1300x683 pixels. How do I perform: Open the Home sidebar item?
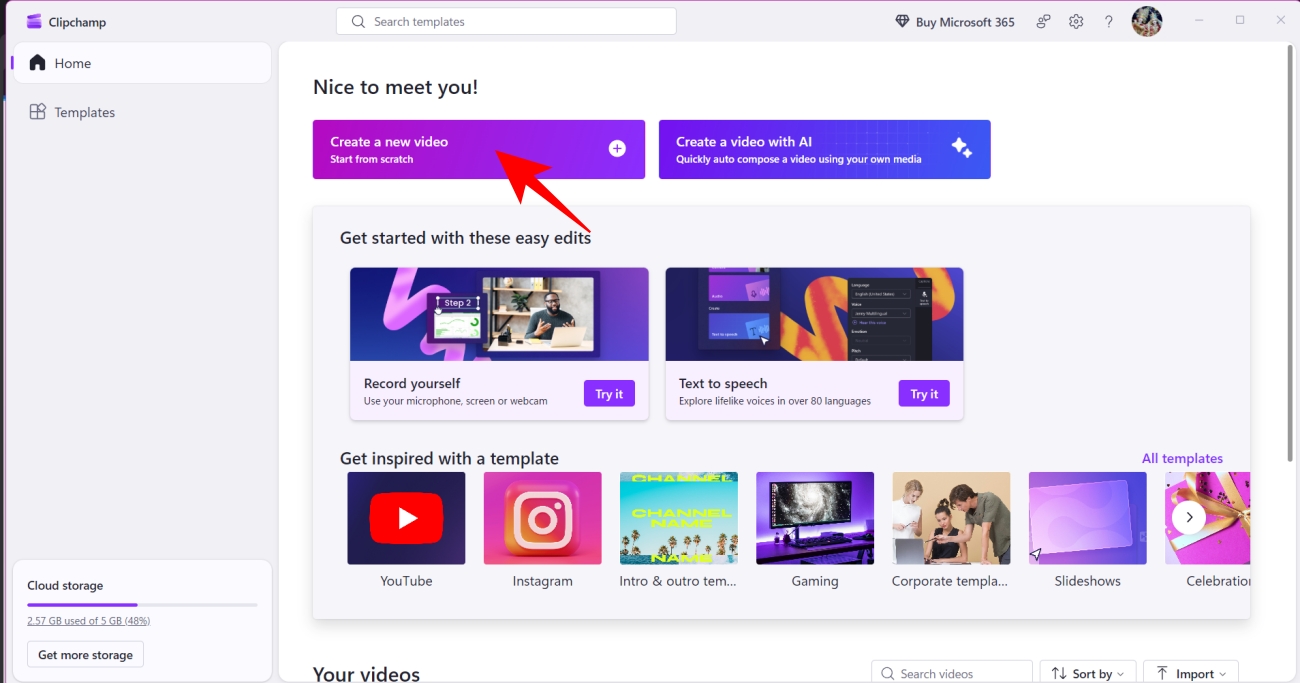click(x=141, y=63)
